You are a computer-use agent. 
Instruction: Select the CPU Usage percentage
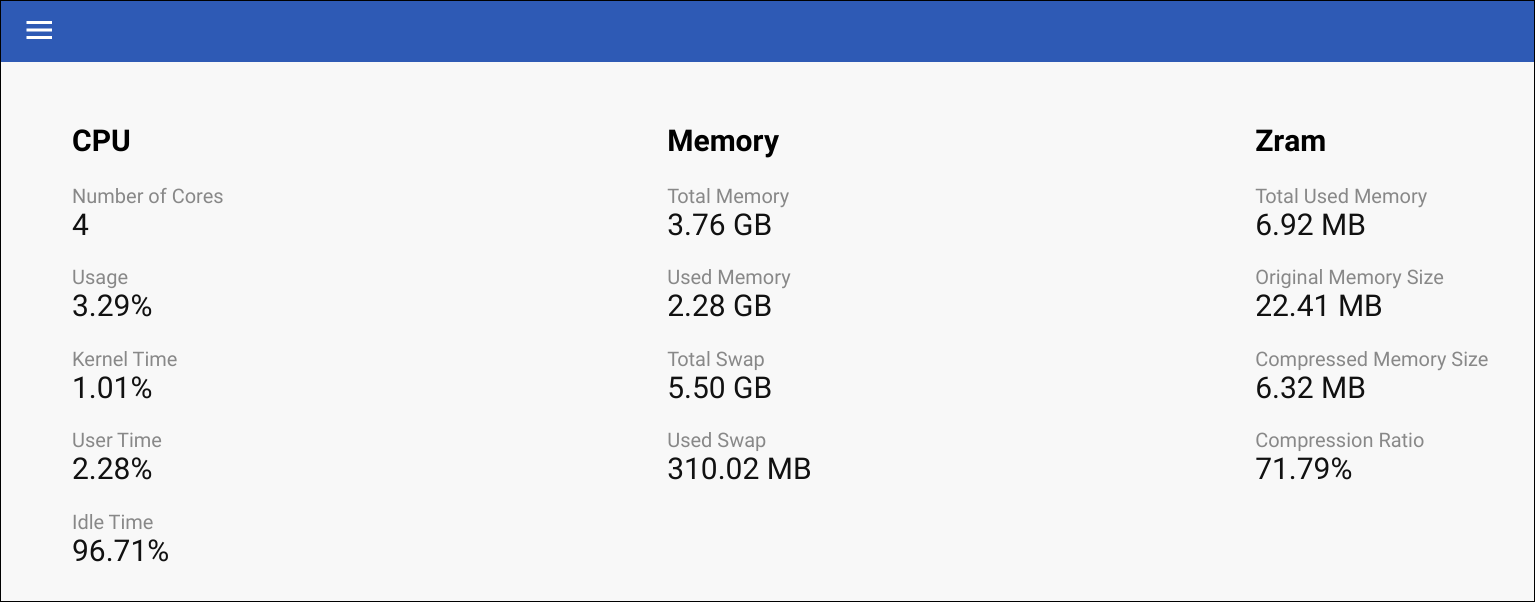pyautogui.click(x=111, y=306)
